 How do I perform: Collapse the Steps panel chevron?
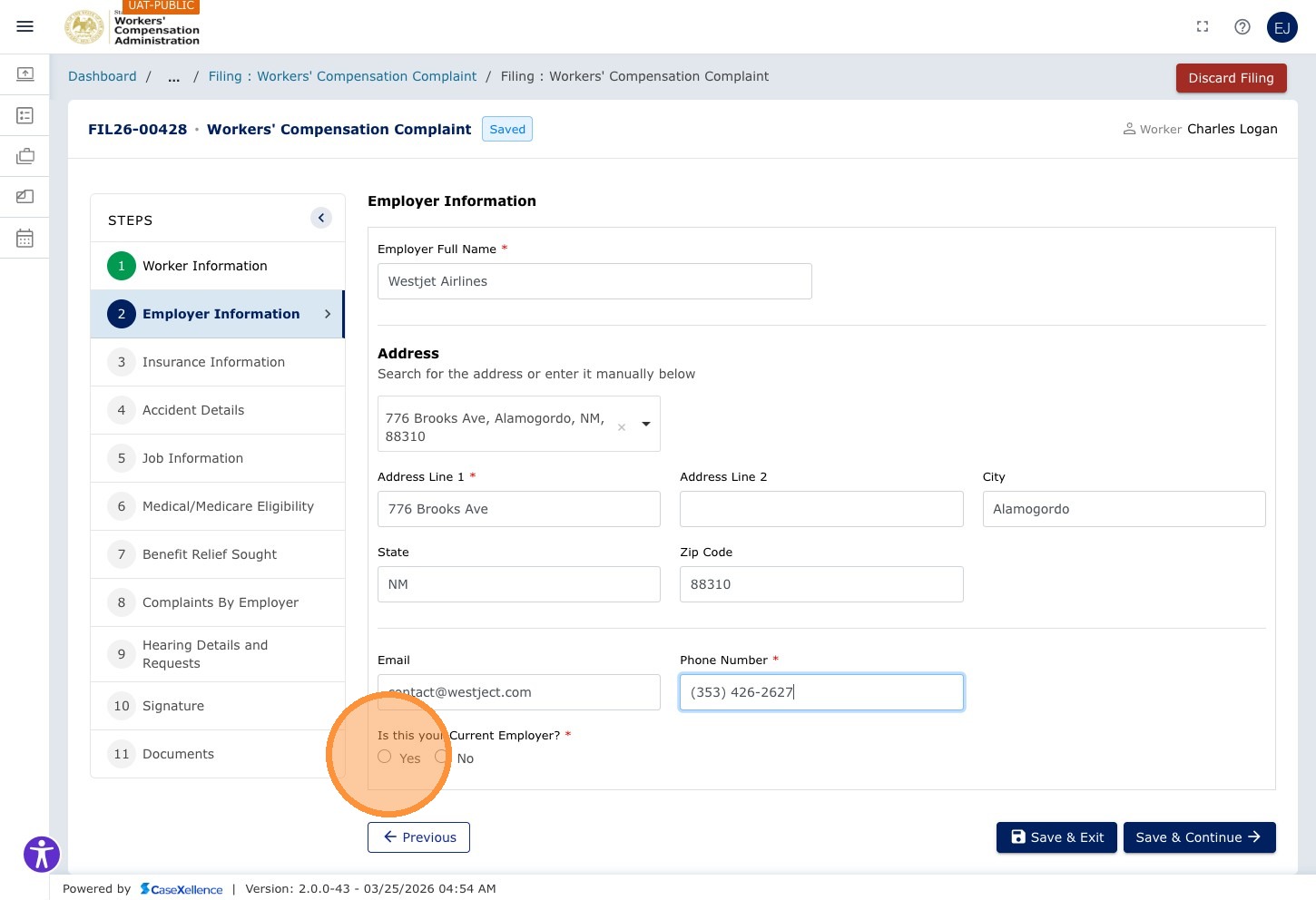pyautogui.click(x=321, y=218)
